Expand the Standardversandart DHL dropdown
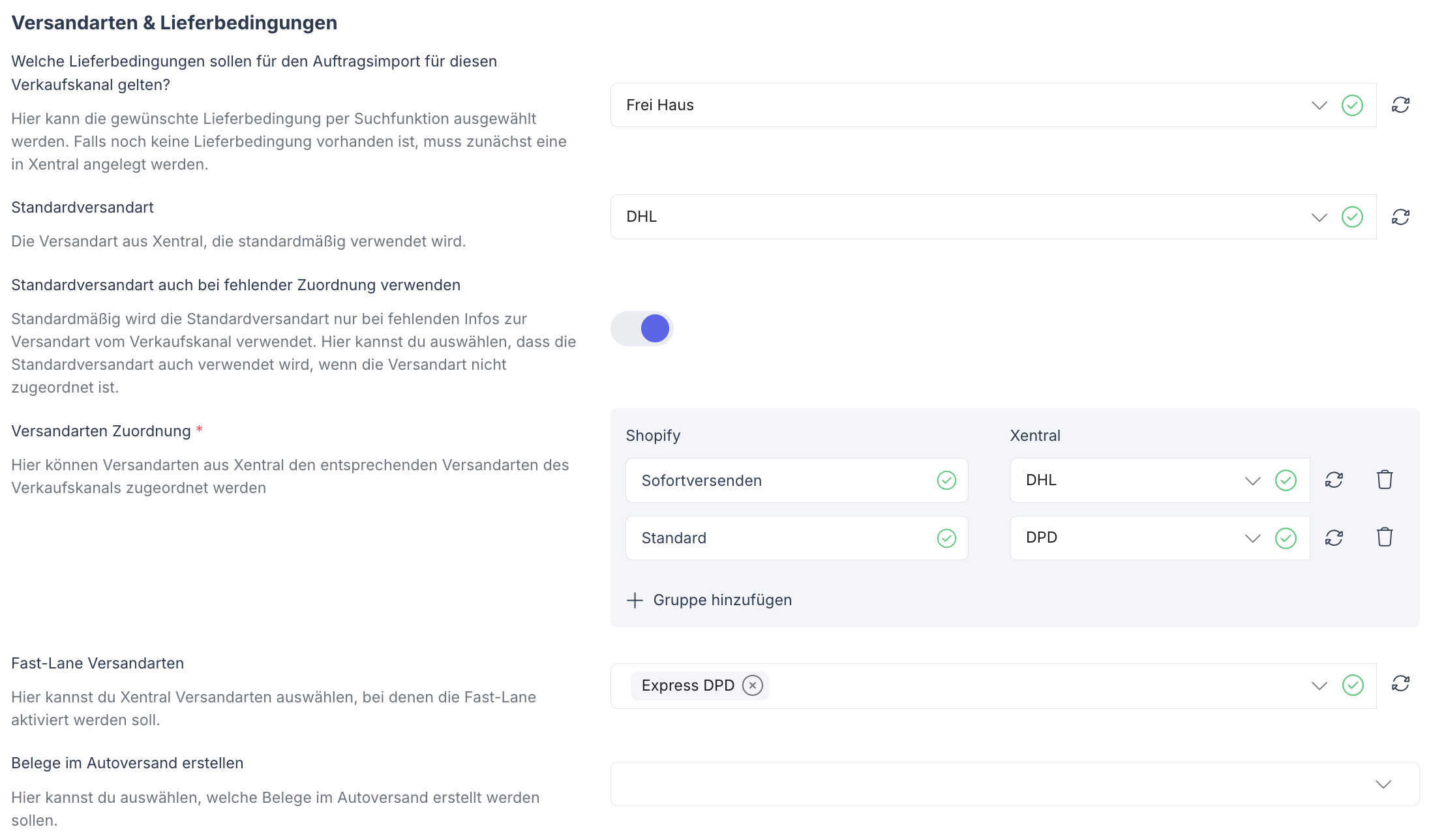Image resolution: width=1431 pixels, height=840 pixels. pos(1319,217)
